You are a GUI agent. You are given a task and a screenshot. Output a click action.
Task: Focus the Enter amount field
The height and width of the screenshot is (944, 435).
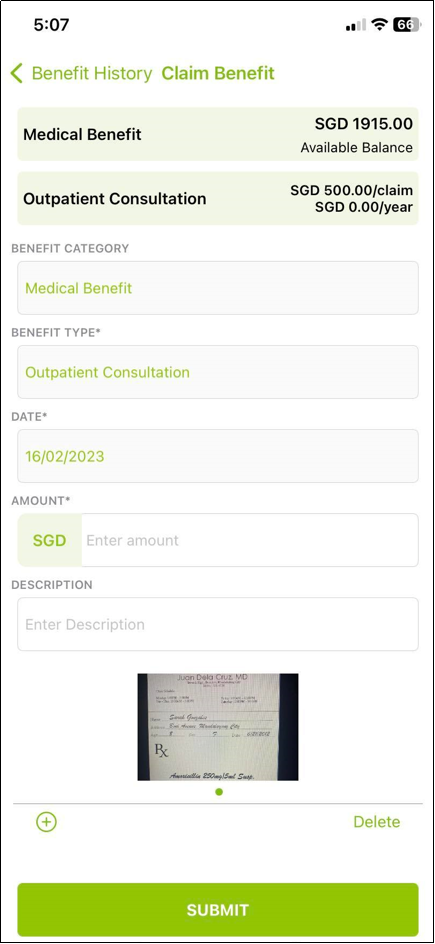click(x=250, y=540)
